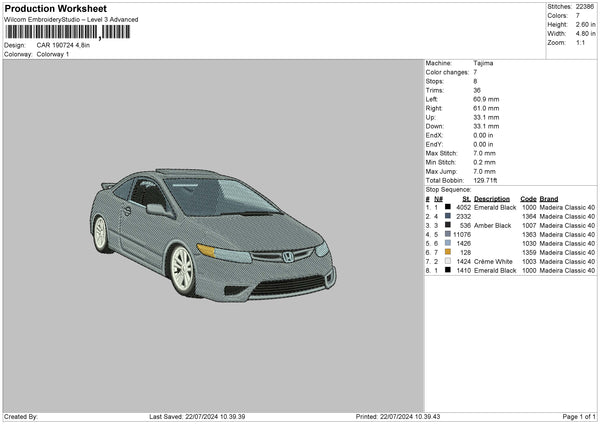The height and width of the screenshot is (424, 600).
Task: Click the light blue swatch for code 1030
Action: coord(448,243)
